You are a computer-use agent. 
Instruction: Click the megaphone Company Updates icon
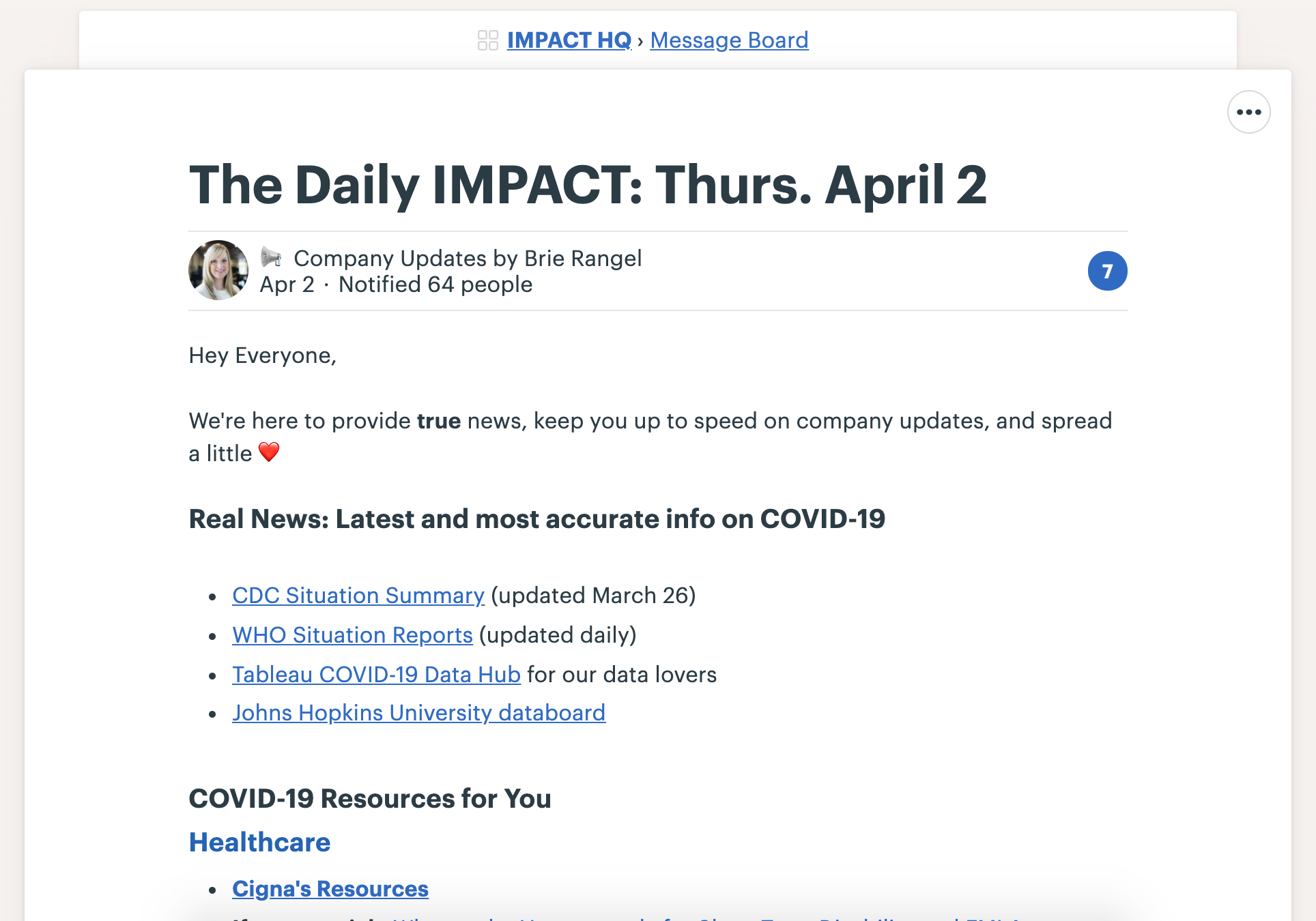point(271,258)
